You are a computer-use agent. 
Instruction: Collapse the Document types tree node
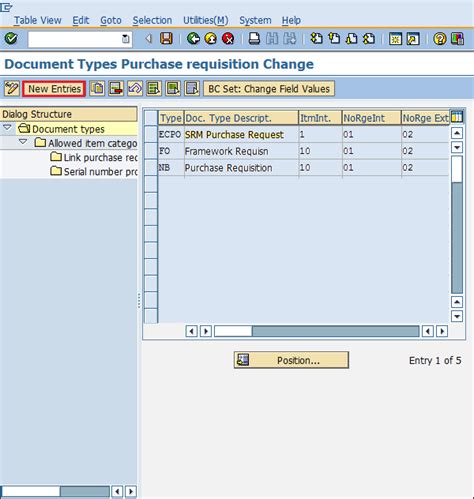click(7, 128)
